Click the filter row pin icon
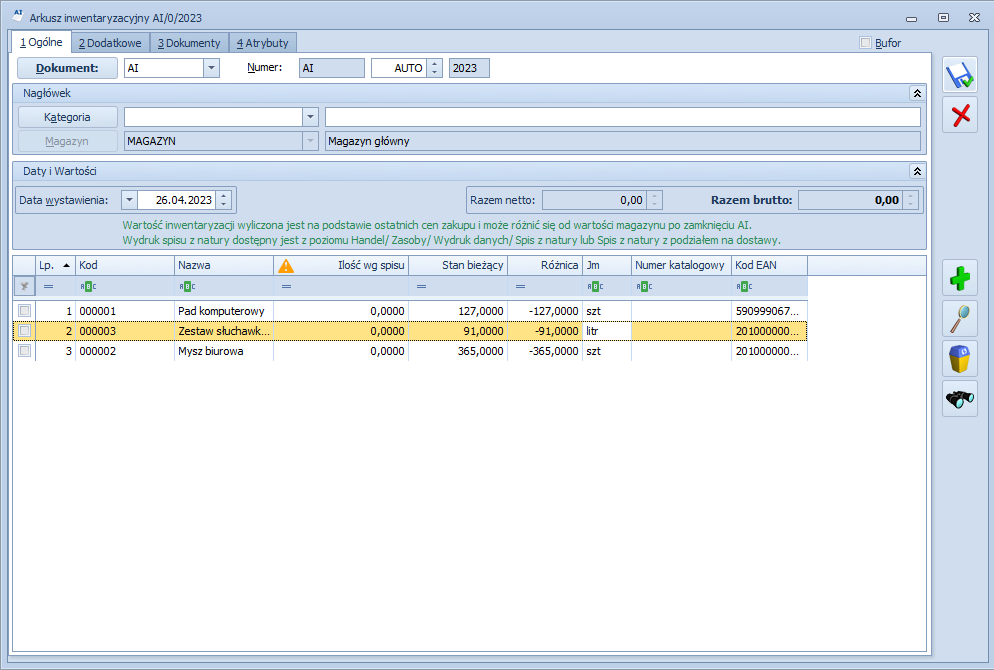Viewport: 994px width, 670px height. (x=24, y=286)
